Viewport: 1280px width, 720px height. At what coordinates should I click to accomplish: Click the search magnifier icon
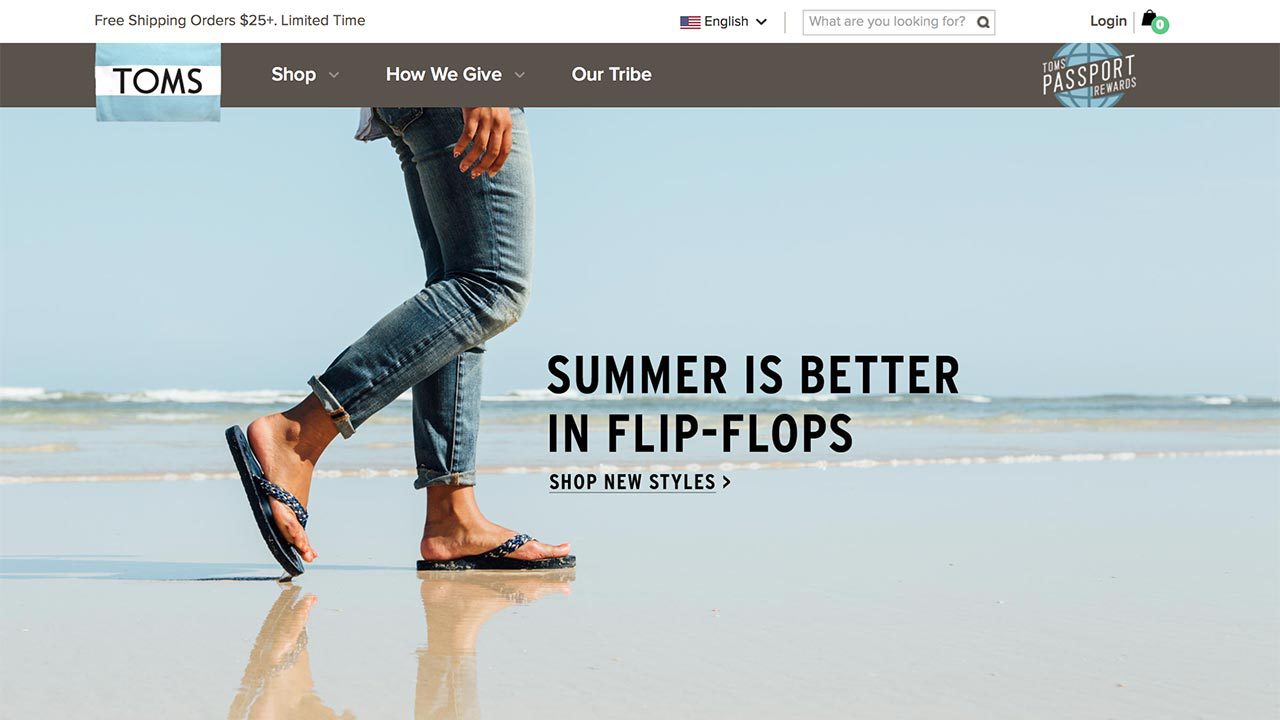(983, 22)
